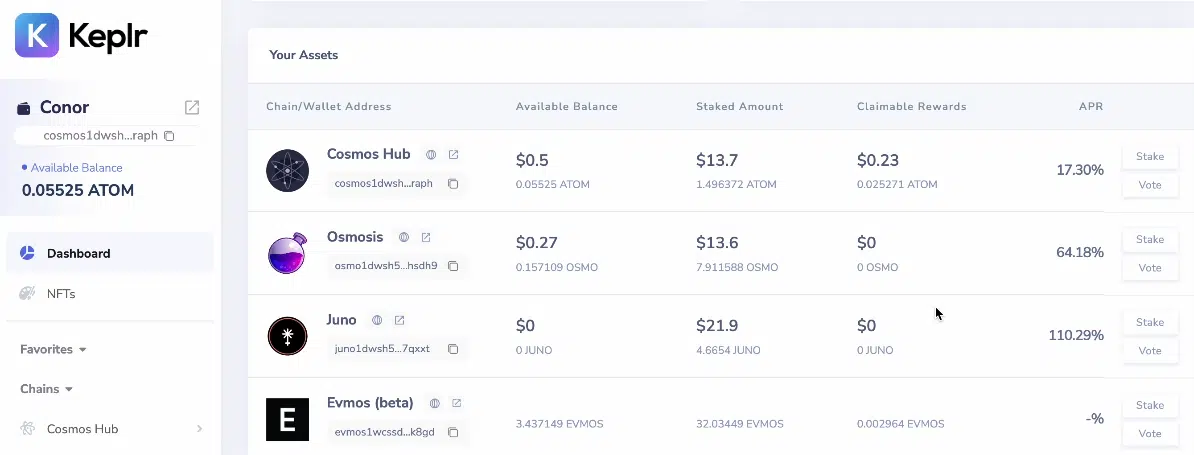Click 110.29% APR value

1076,336
